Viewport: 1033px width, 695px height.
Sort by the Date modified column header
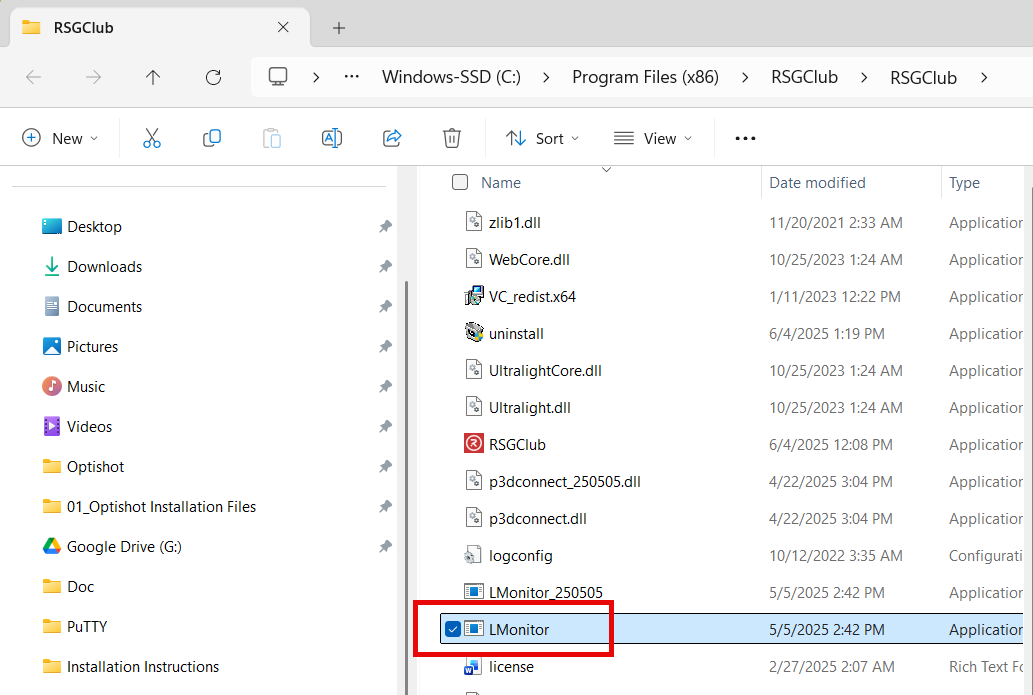pos(817,182)
